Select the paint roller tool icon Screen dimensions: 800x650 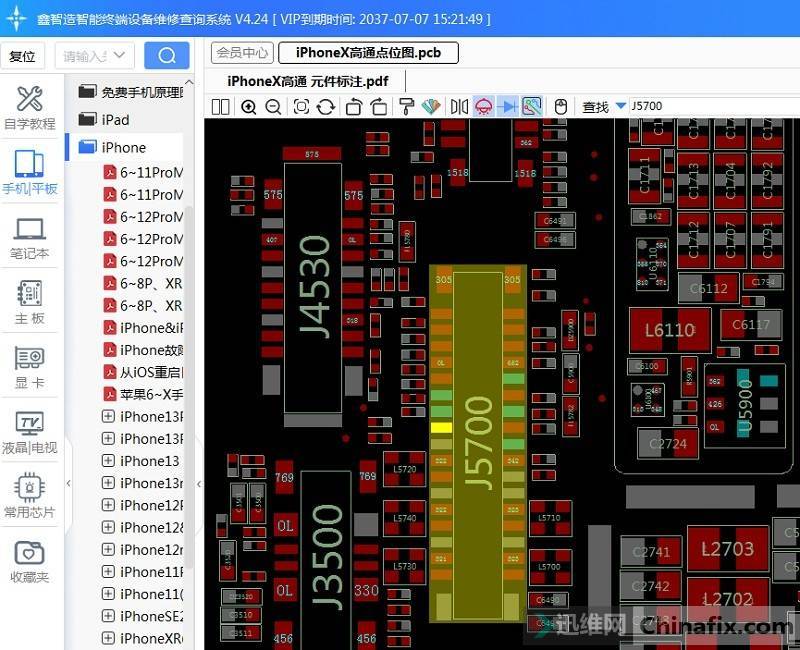click(407, 107)
